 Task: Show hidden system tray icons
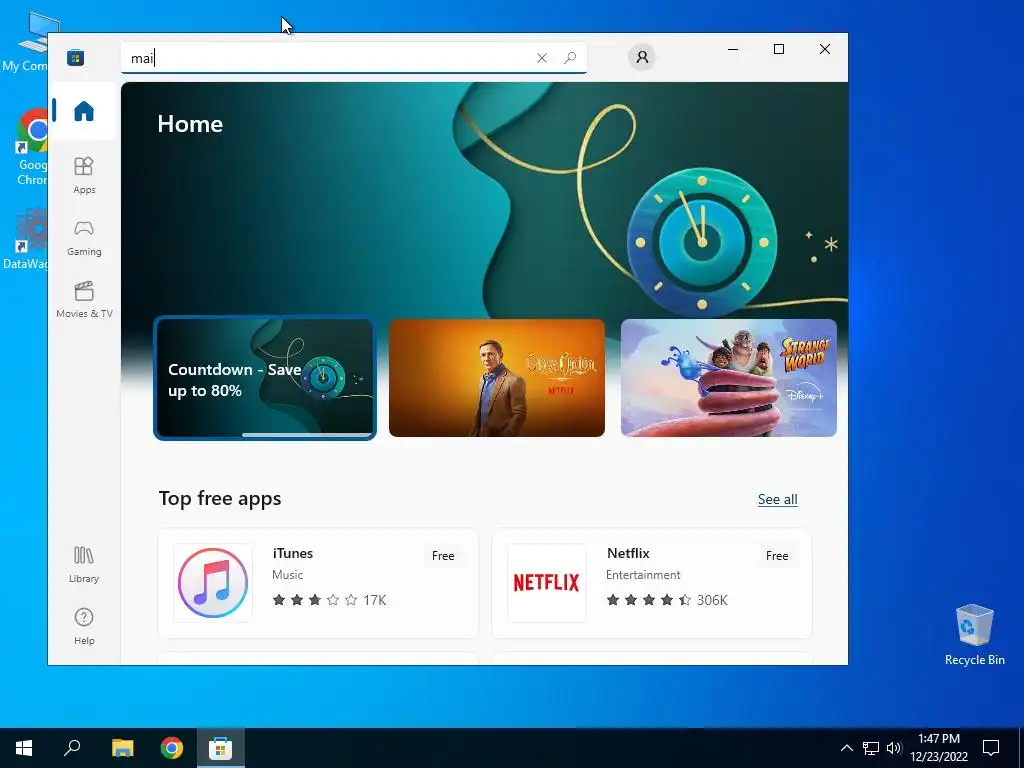click(846, 748)
